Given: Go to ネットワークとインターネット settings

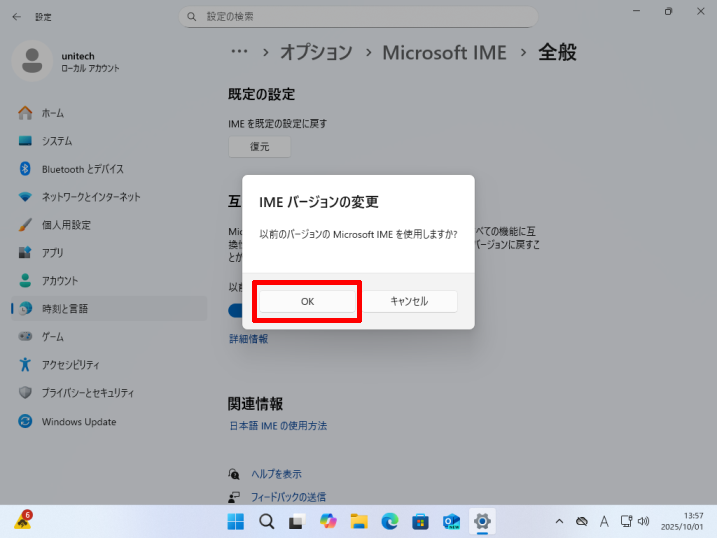Looking at the screenshot, I should coord(90,197).
